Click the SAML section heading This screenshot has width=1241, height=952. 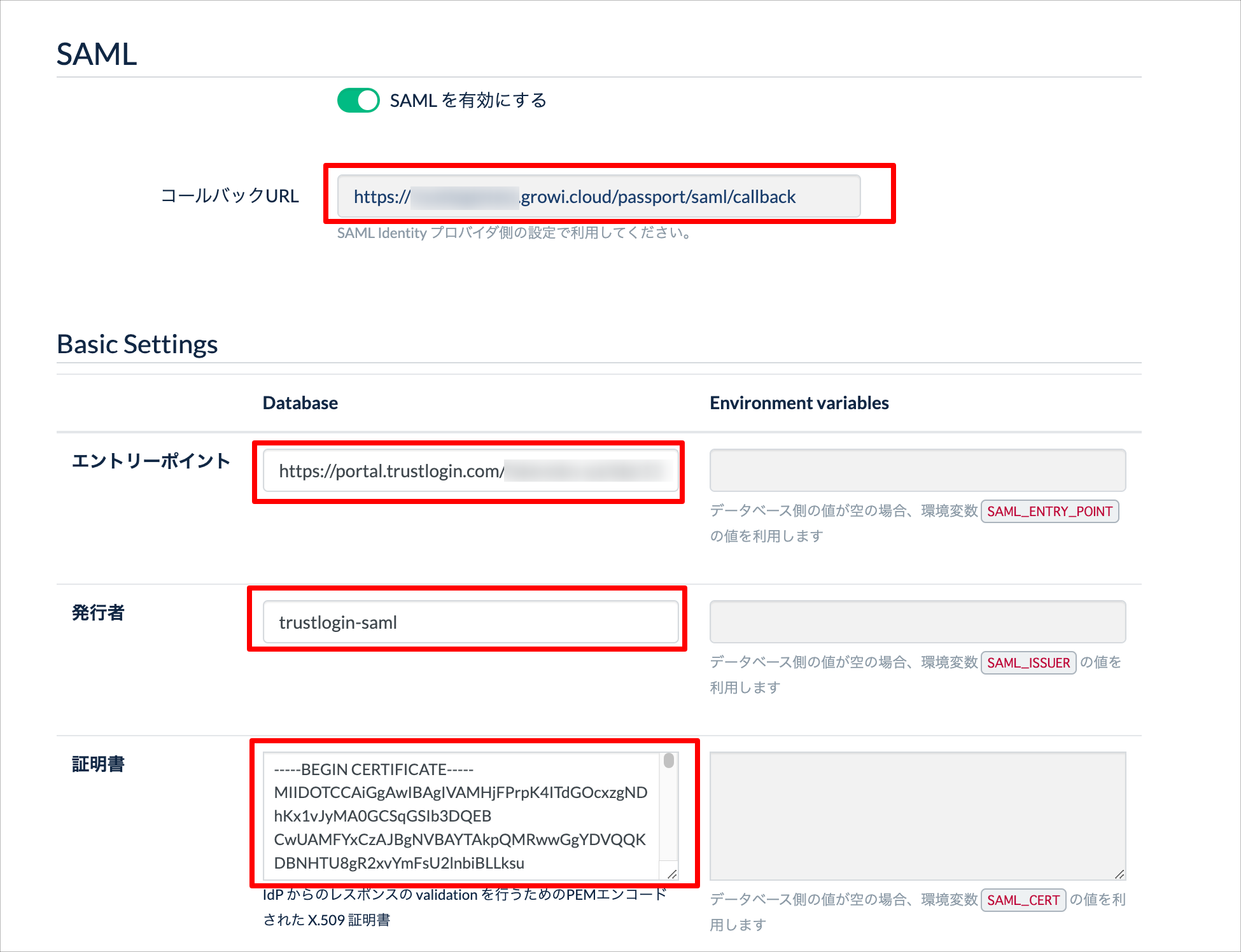(95, 55)
